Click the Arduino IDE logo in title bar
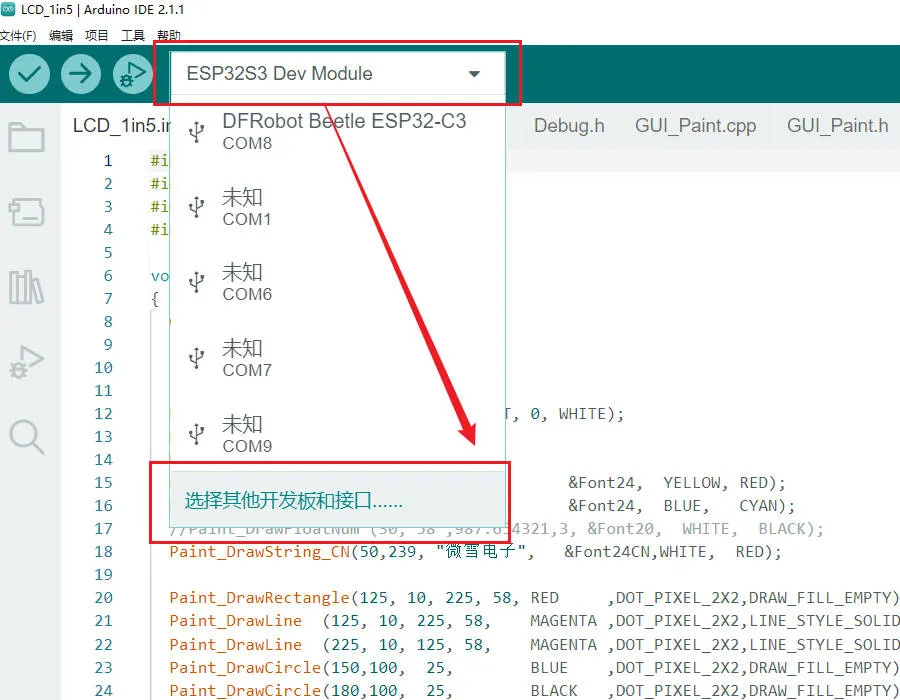900x700 pixels. (8, 9)
